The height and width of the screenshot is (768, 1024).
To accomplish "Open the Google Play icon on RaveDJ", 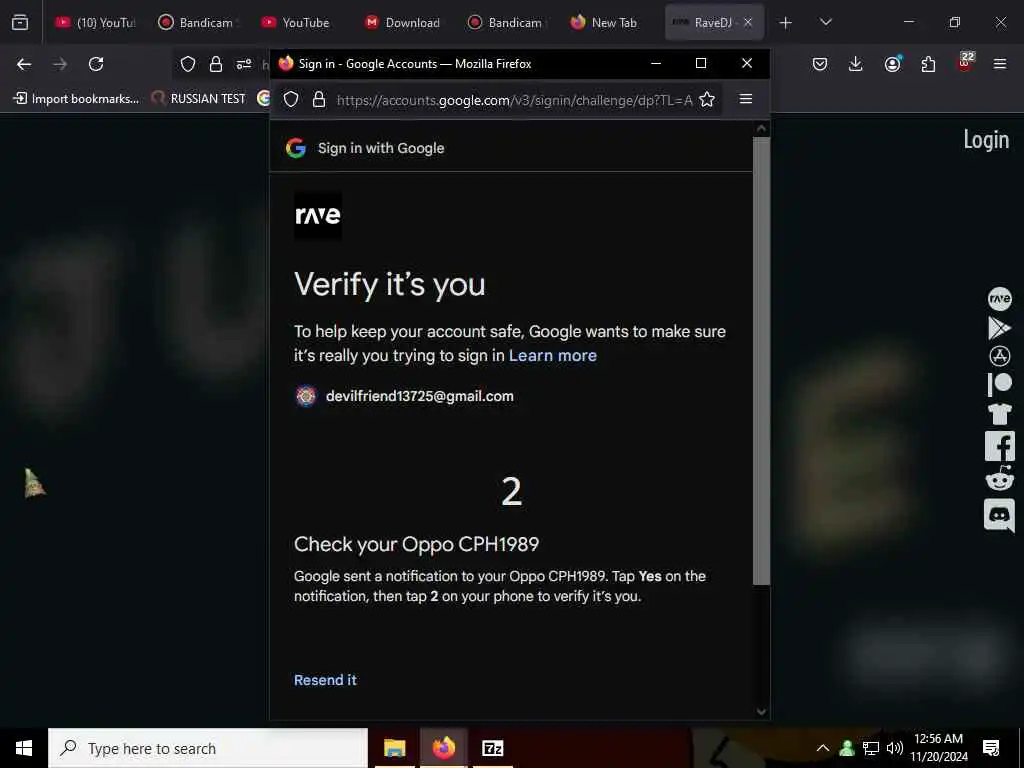I will click(x=999, y=327).
